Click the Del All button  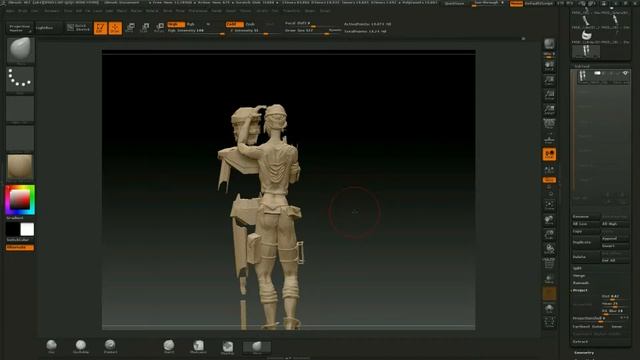click(x=615, y=260)
